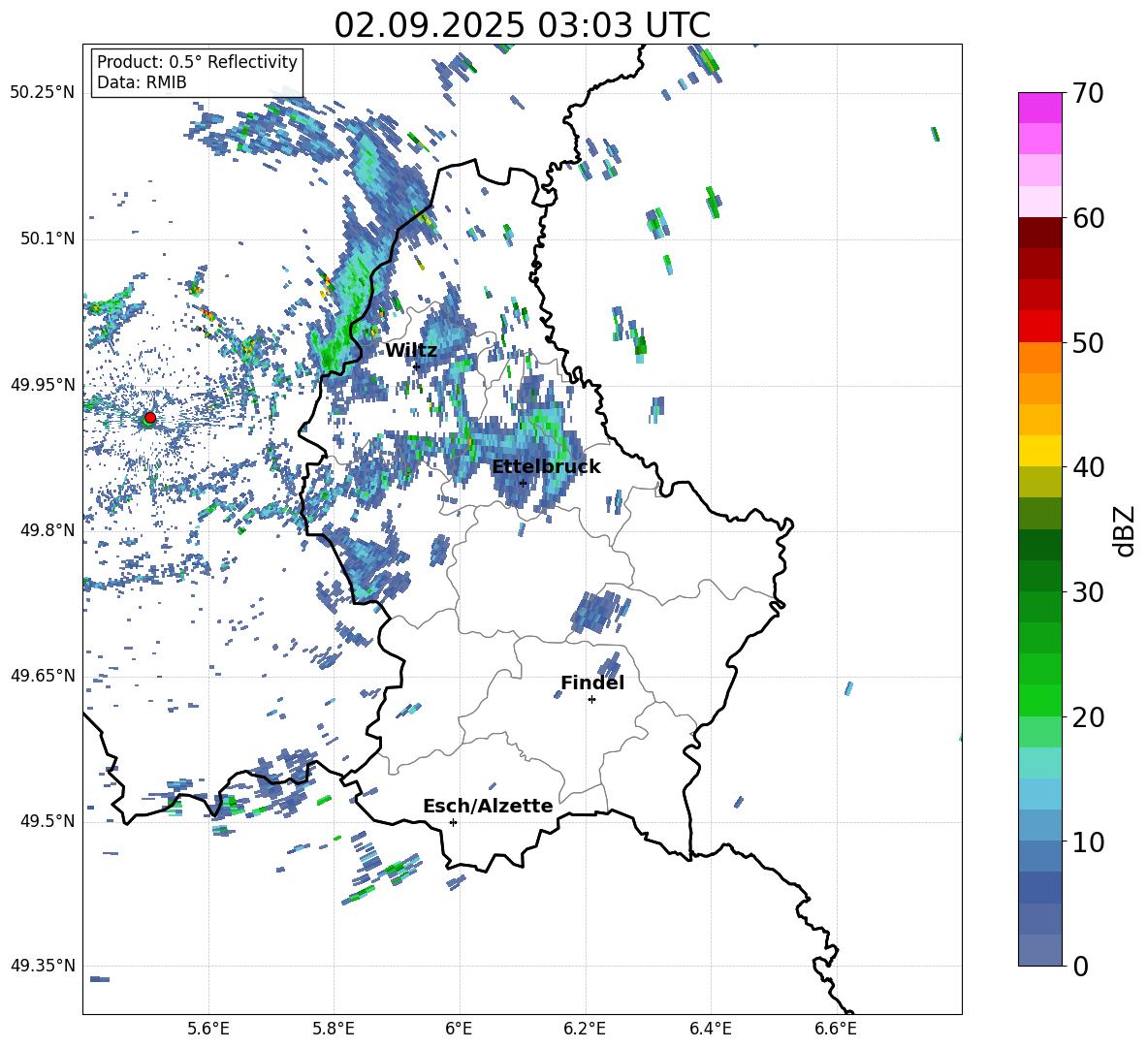Click the Findel cross marker

591,700
